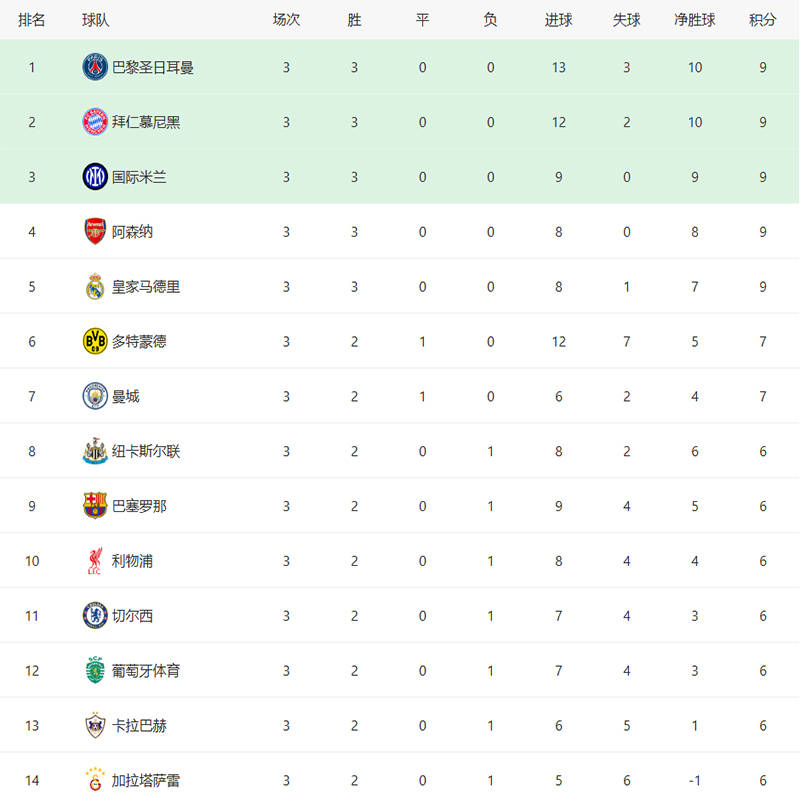The height and width of the screenshot is (800, 800).
Task: Click the Newcastle United crest
Action: 95,452
